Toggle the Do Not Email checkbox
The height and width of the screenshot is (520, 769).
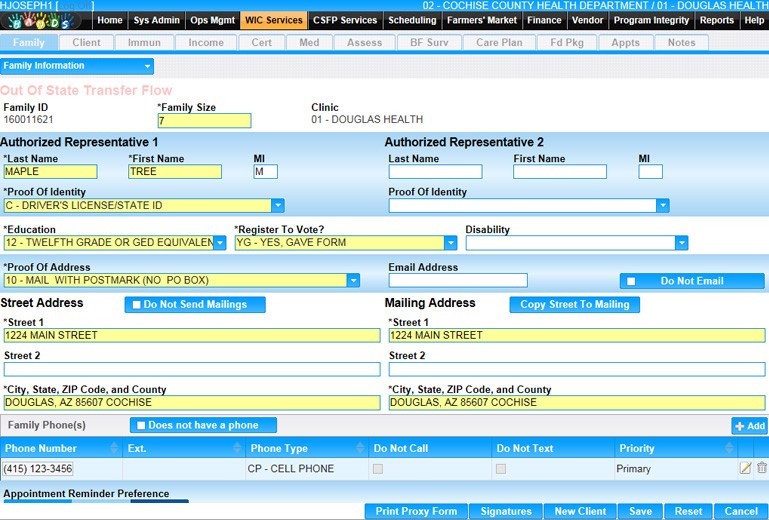[x=631, y=281]
